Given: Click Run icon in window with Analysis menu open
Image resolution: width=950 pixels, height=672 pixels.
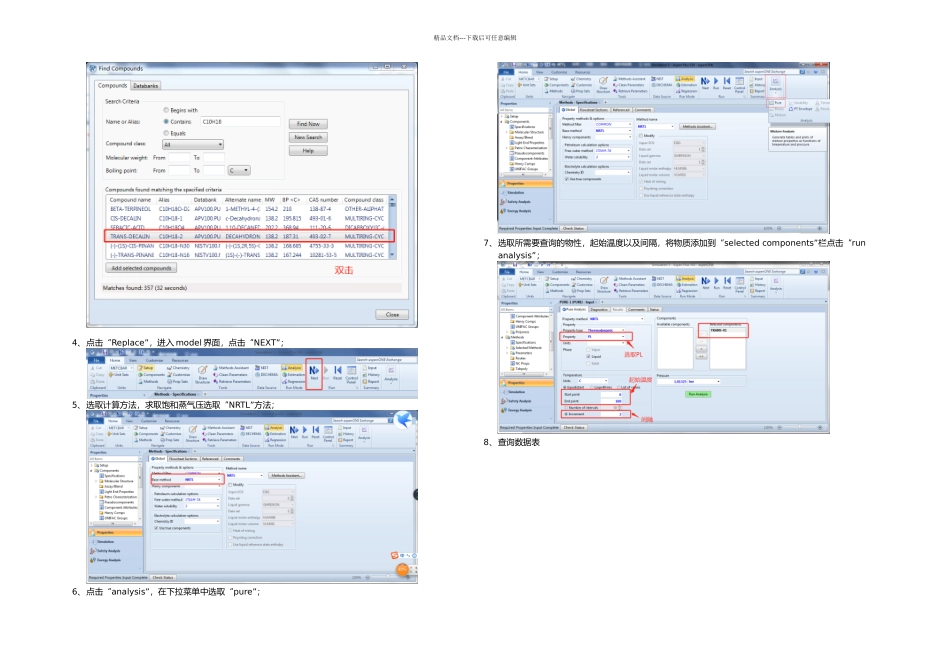Looking at the screenshot, I should (x=716, y=83).
